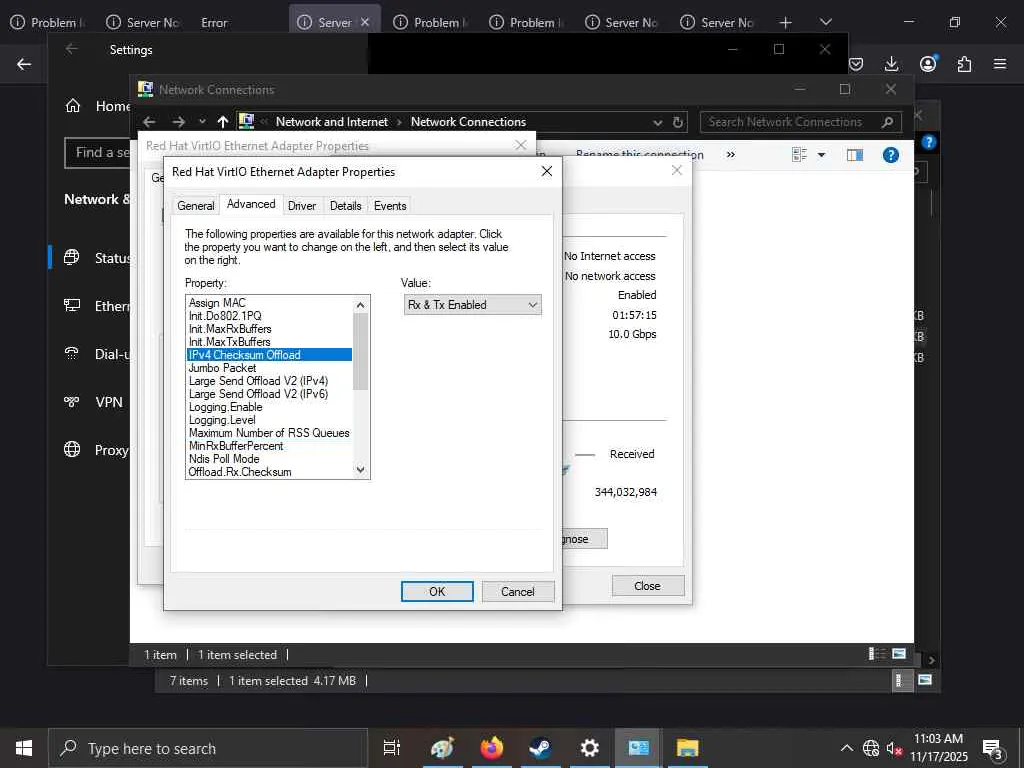The width and height of the screenshot is (1024, 768).
Task: Switch to the General tab
Action: [196, 206]
